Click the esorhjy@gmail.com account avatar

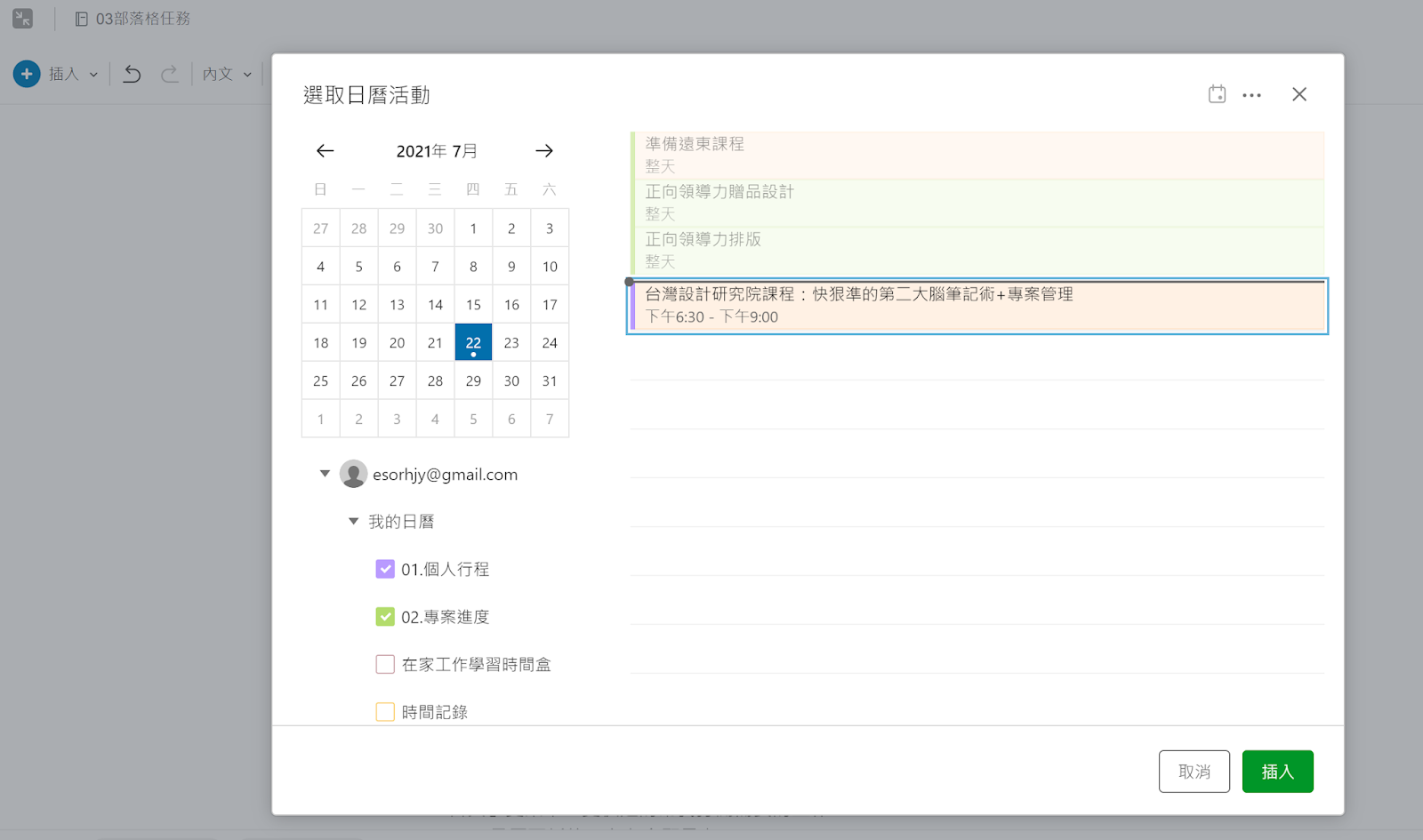[353, 474]
